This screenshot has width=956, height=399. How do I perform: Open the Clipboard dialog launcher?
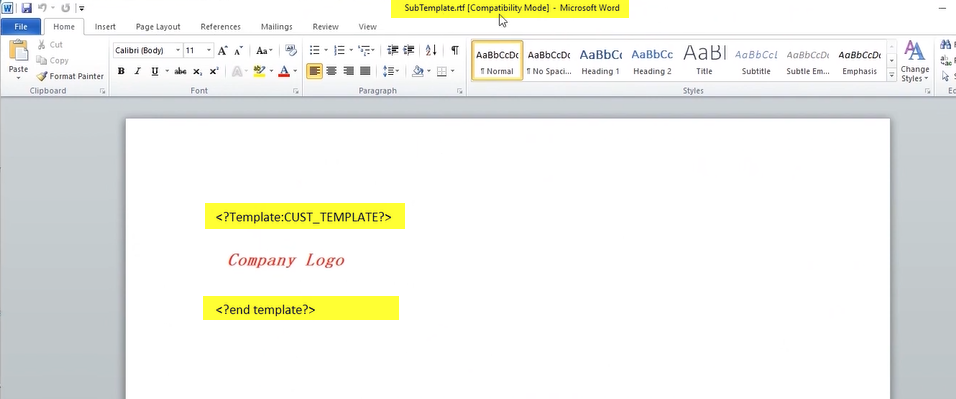[x=102, y=91]
